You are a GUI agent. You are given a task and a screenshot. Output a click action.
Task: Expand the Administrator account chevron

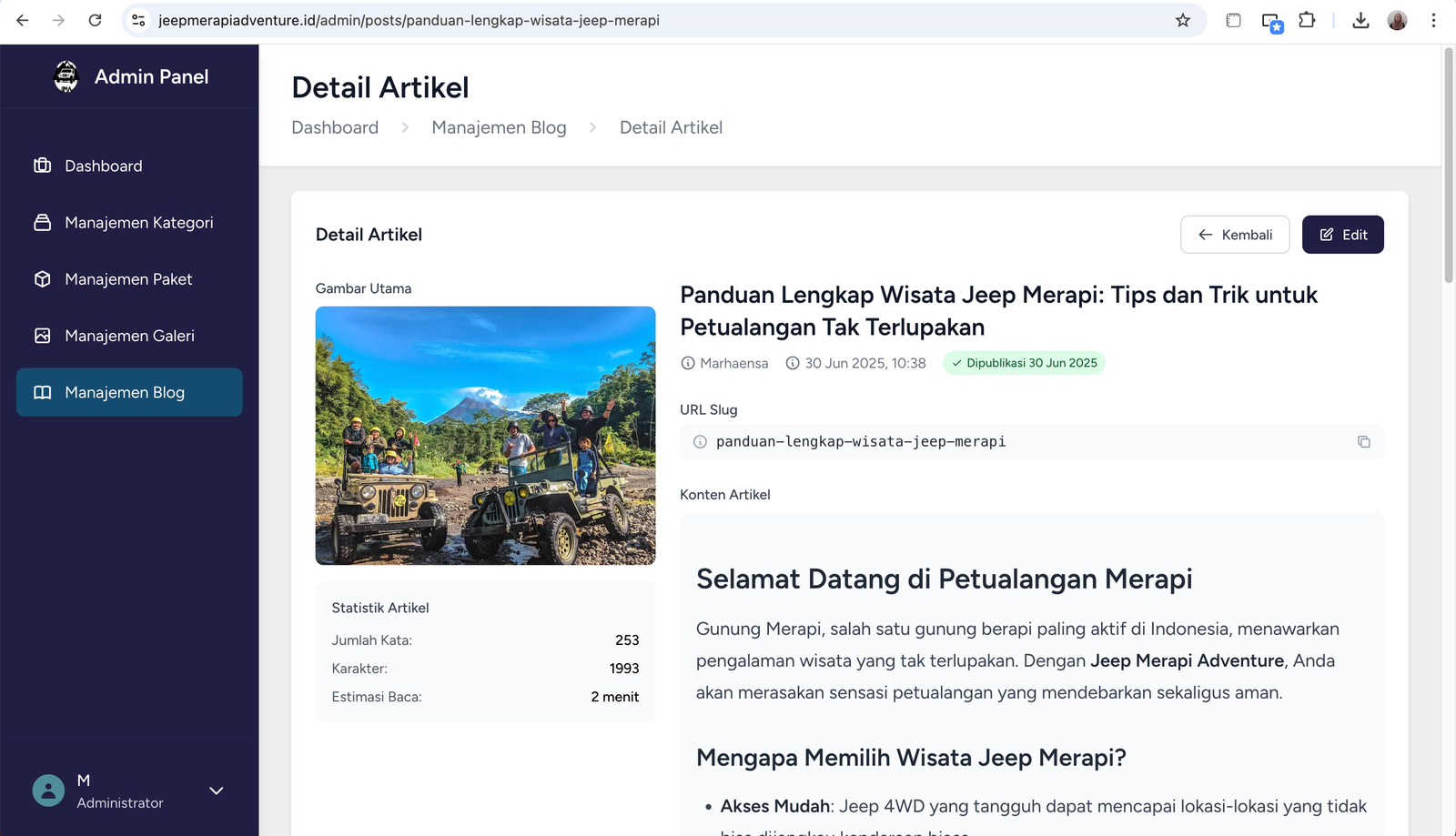(x=217, y=791)
